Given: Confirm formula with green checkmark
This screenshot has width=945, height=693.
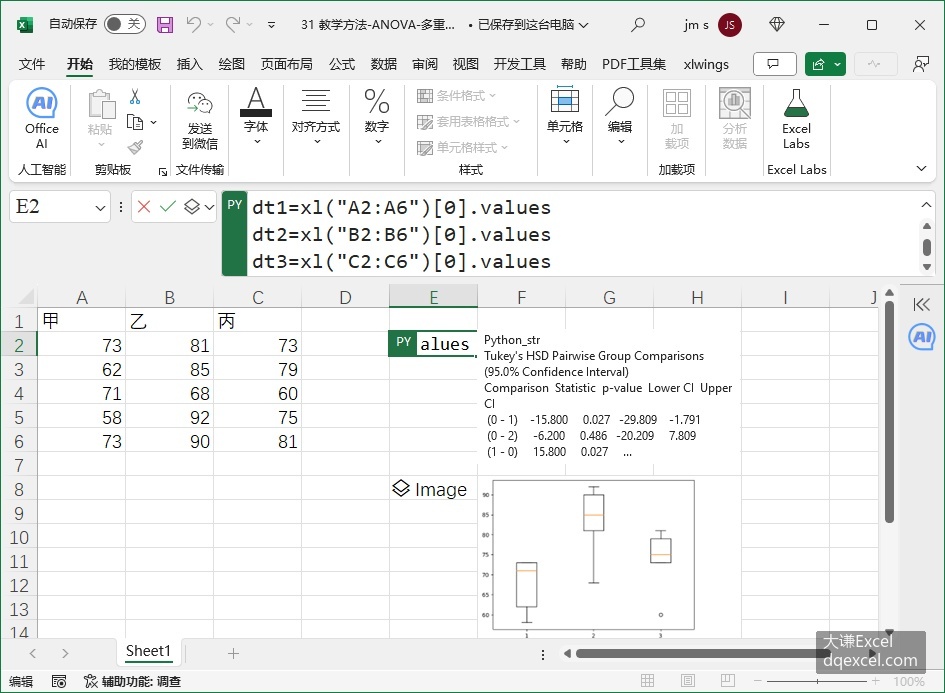Looking at the screenshot, I should (168, 207).
